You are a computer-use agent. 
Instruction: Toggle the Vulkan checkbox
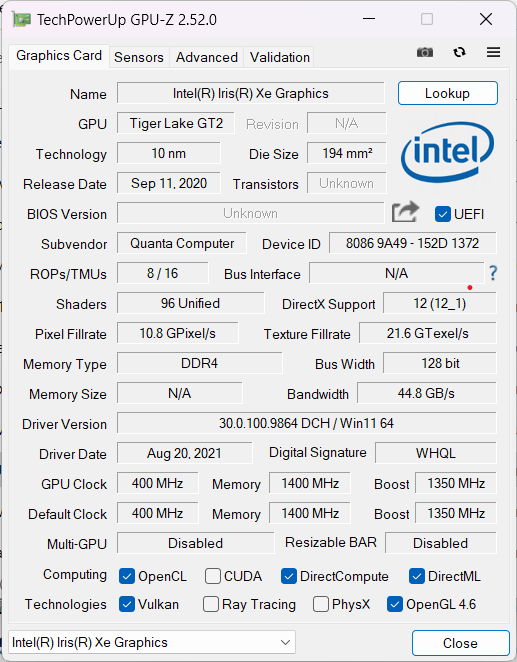point(127,604)
